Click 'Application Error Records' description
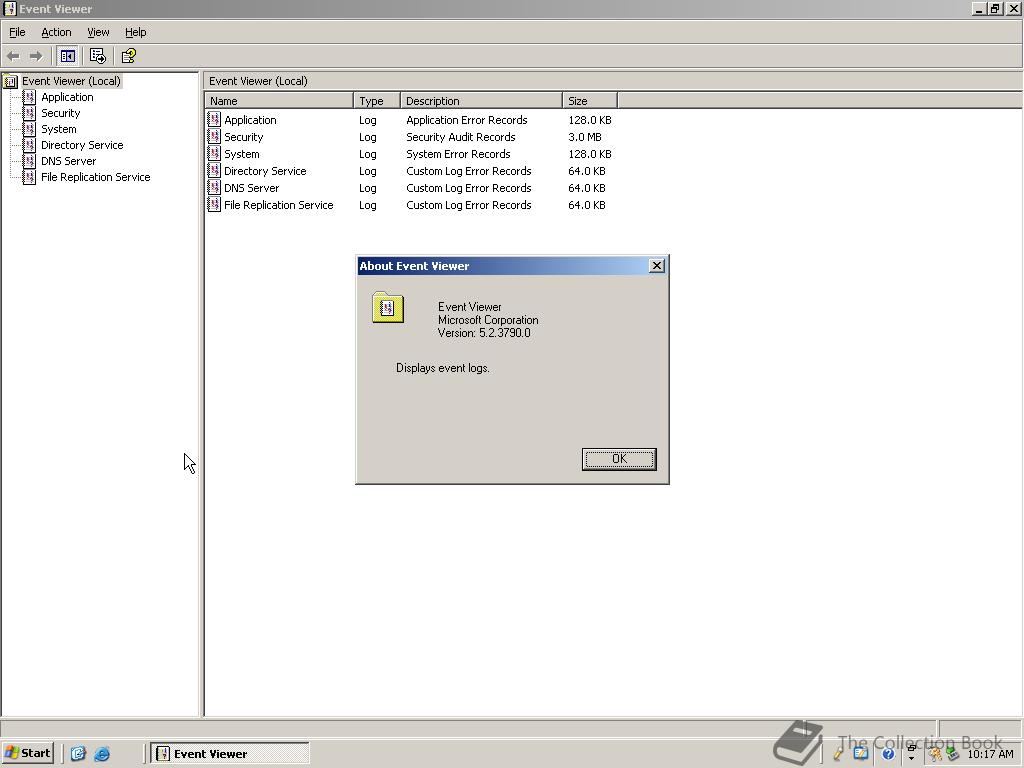 tap(467, 120)
